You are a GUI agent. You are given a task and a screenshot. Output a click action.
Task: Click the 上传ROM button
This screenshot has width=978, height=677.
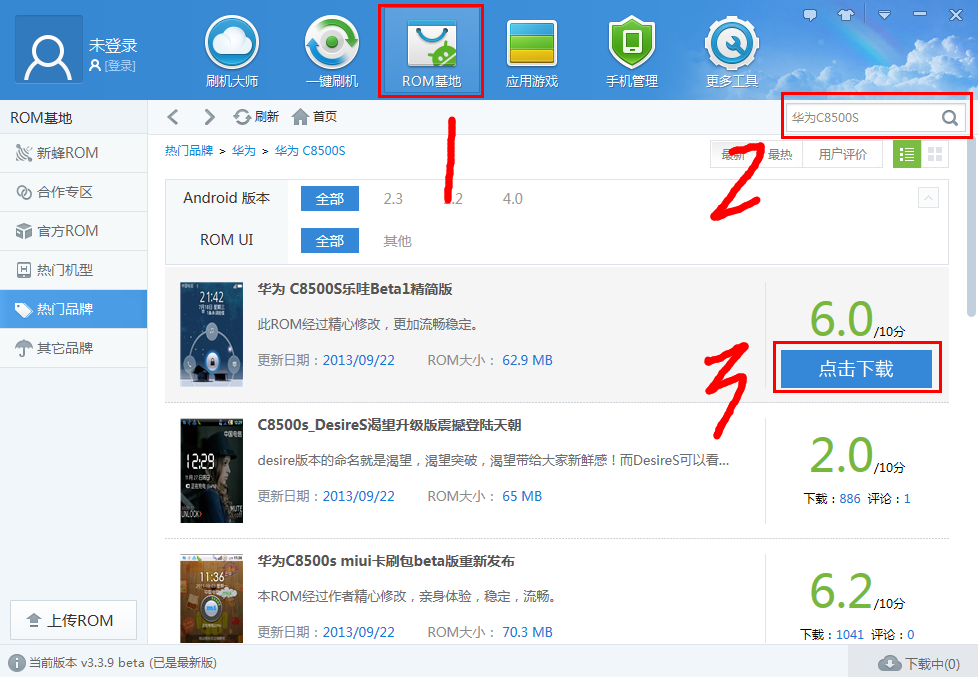click(x=74, y=620)
